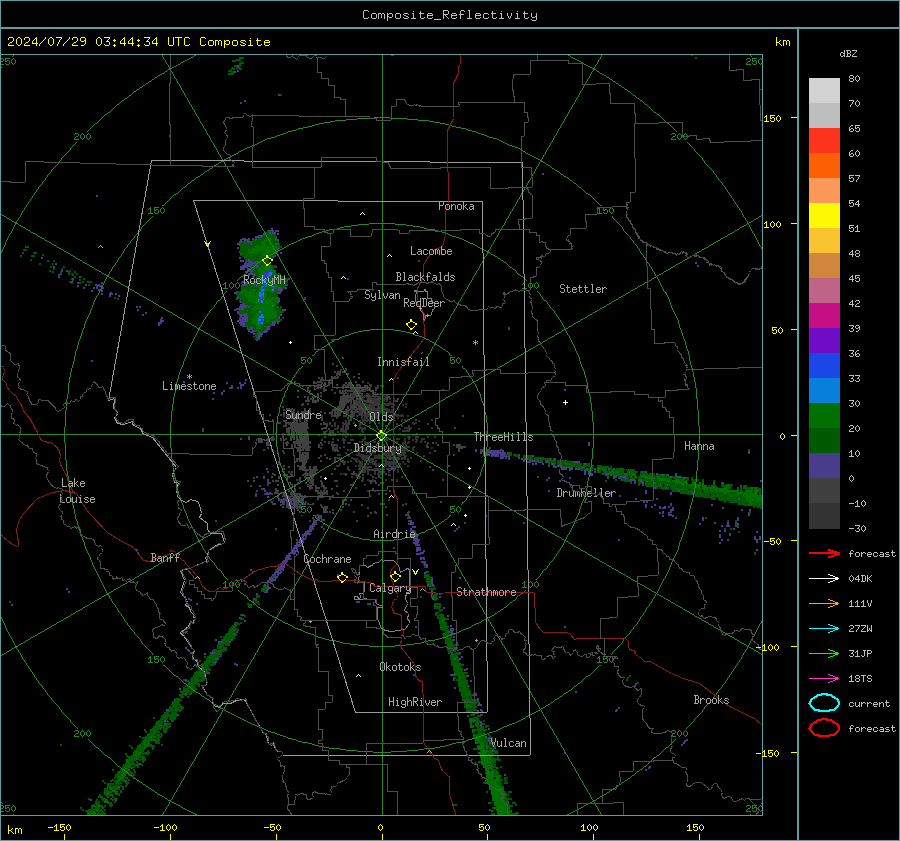Image resolution: width=900 pixels, height=841 pixels.
Task: Click the Okotoks label
Action: point(400,667)
